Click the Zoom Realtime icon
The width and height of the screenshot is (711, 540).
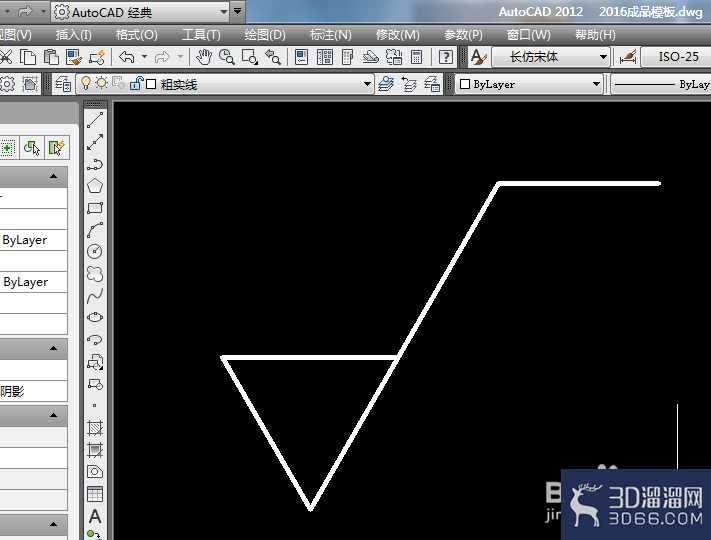coord(227,57)
